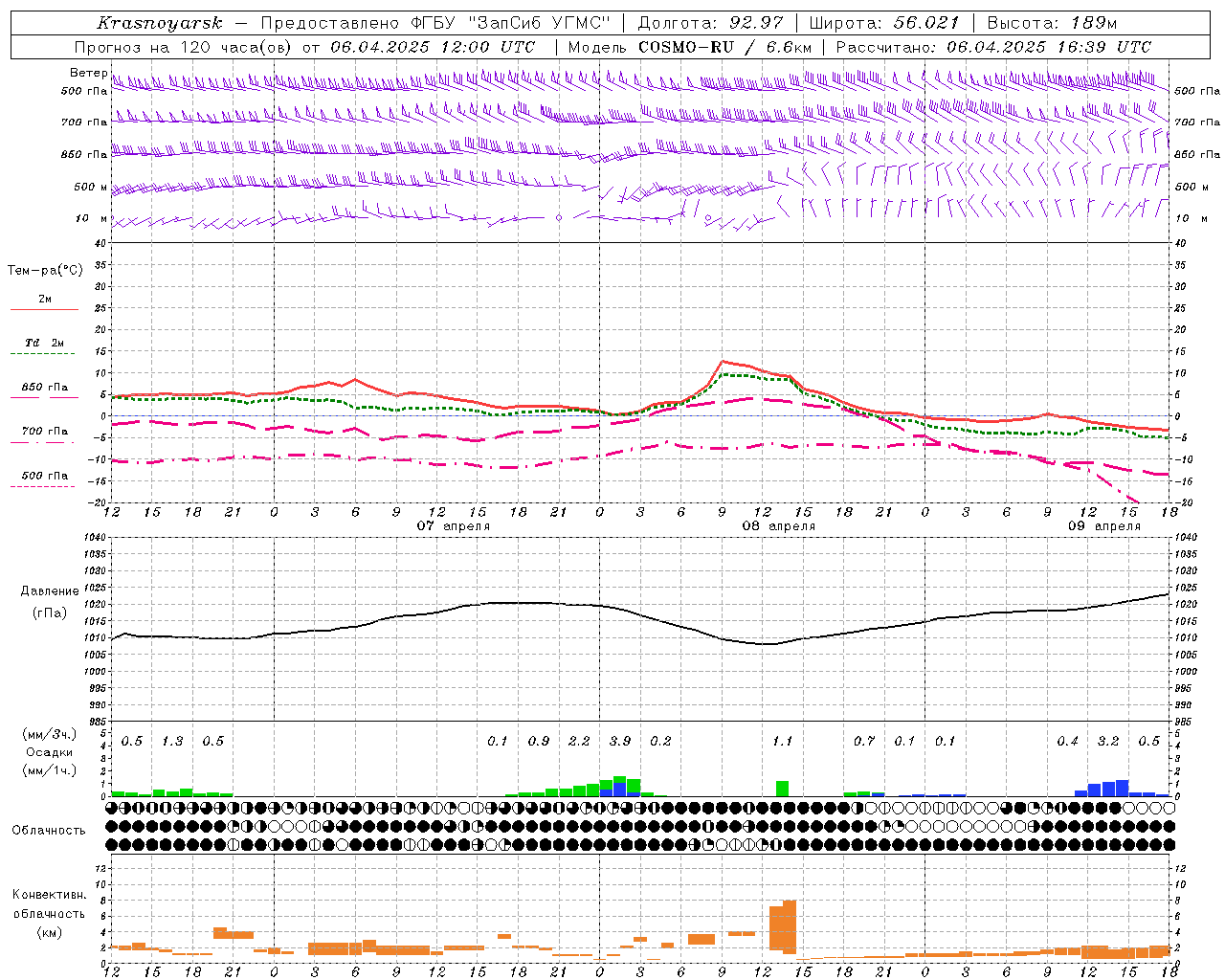Click the Krasnoyarsk station name in header
The image size is (1225, 980).
click(160, 23)
